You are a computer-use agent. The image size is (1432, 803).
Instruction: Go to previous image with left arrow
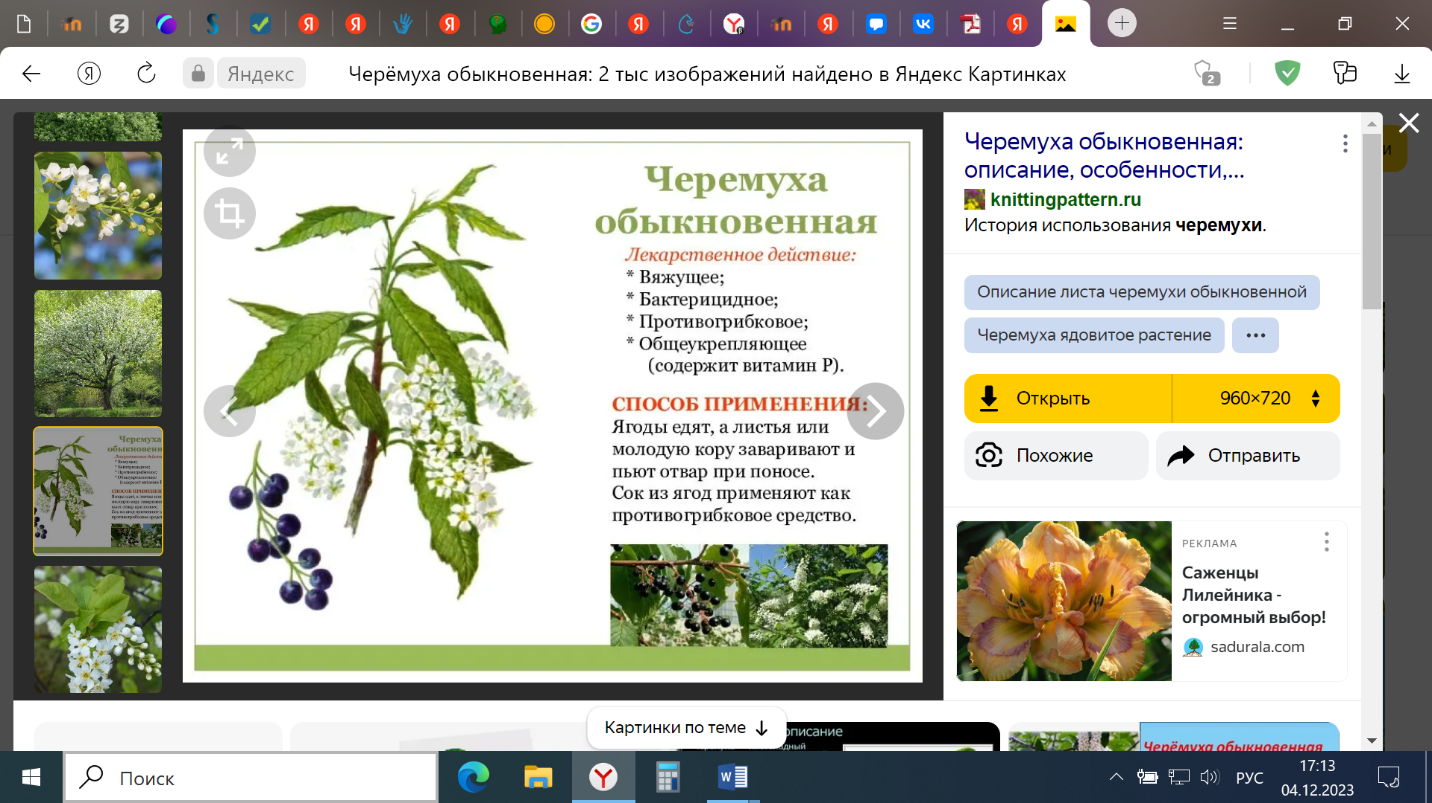coord(229,411)
